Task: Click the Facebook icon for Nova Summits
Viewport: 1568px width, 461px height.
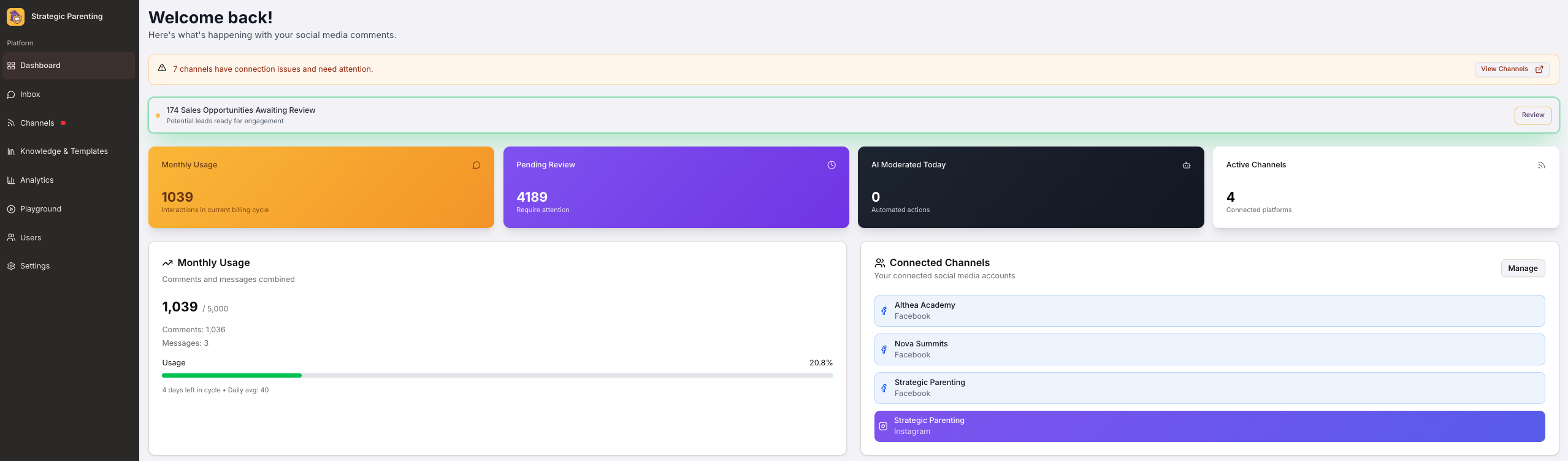Action: coord(884,349)
